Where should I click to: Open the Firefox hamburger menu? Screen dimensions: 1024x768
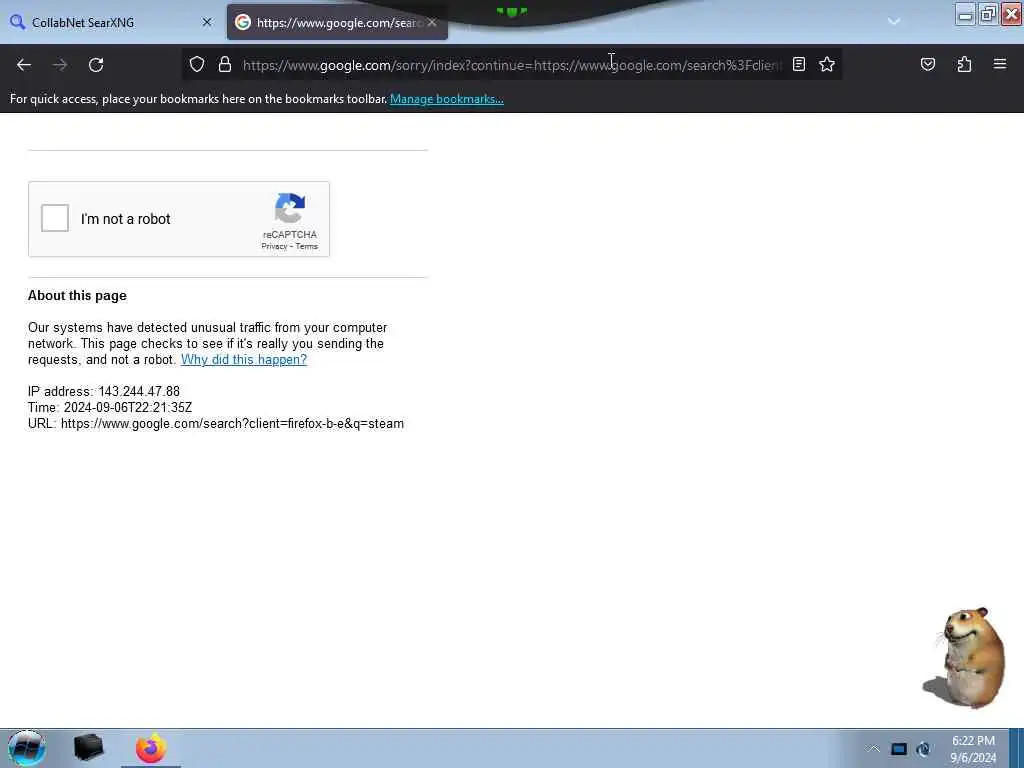pyautogui.click(x=1000, y=64)
